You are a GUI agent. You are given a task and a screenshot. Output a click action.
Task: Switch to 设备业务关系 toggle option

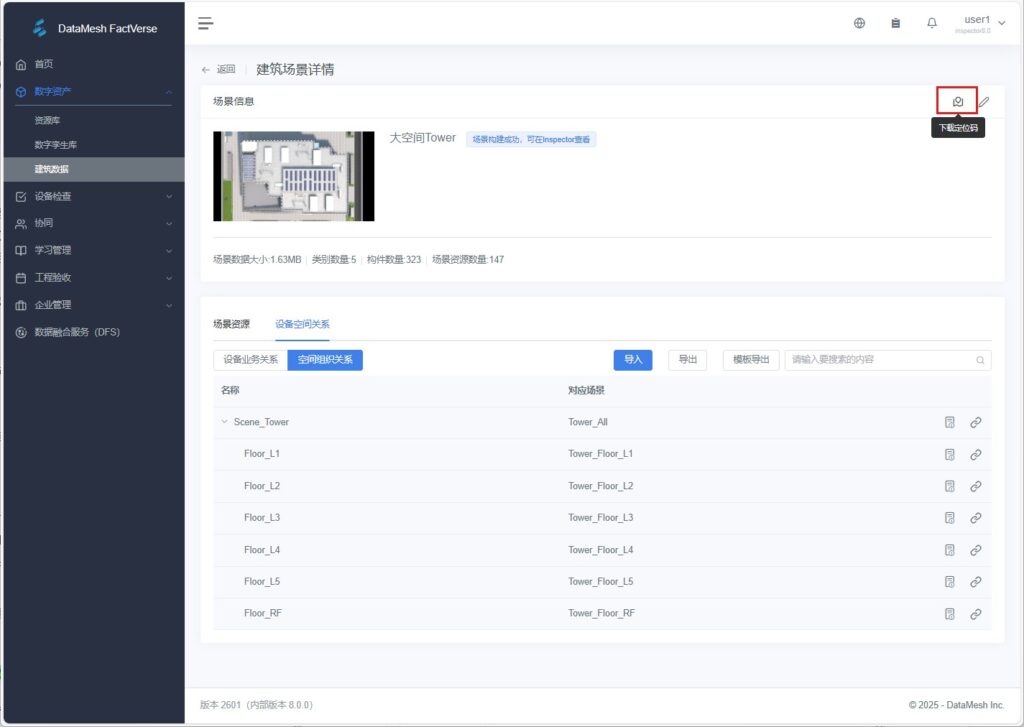tap(250, 360)
